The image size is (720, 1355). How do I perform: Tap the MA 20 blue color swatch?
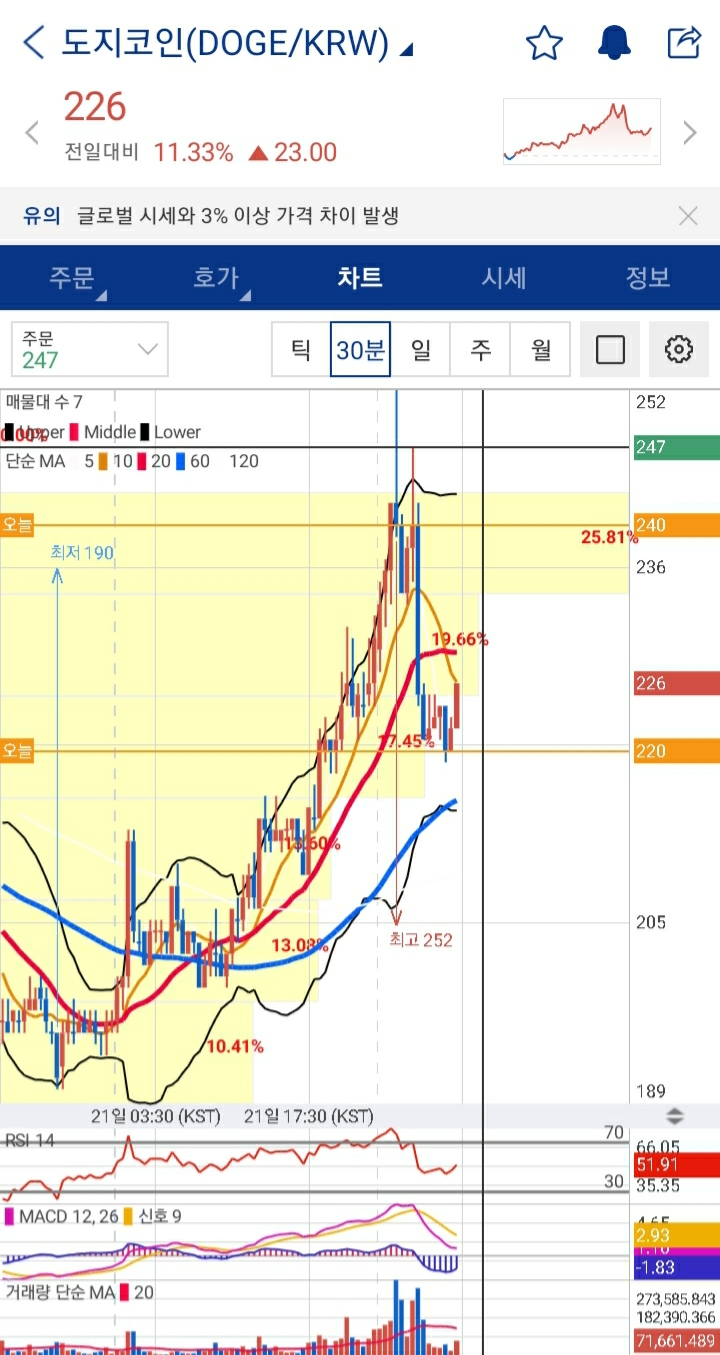click(x=181, y=461)
